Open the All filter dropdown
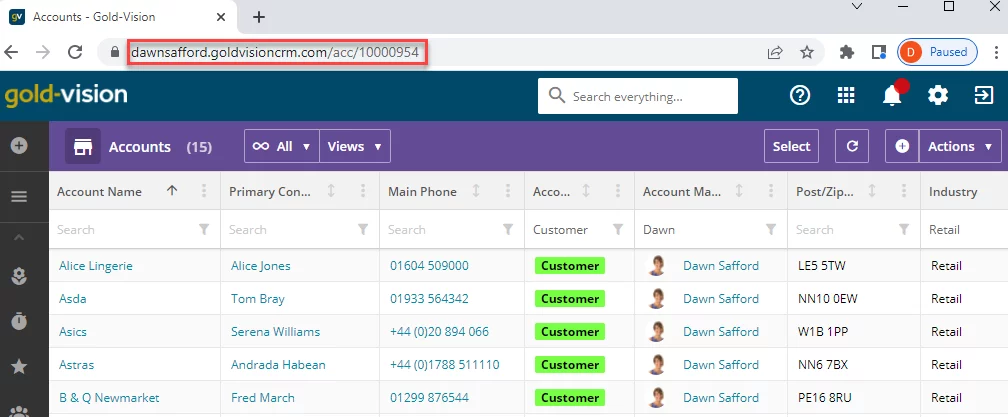Viewport: 1008px width, 417px height. click(x=282, y=146)
